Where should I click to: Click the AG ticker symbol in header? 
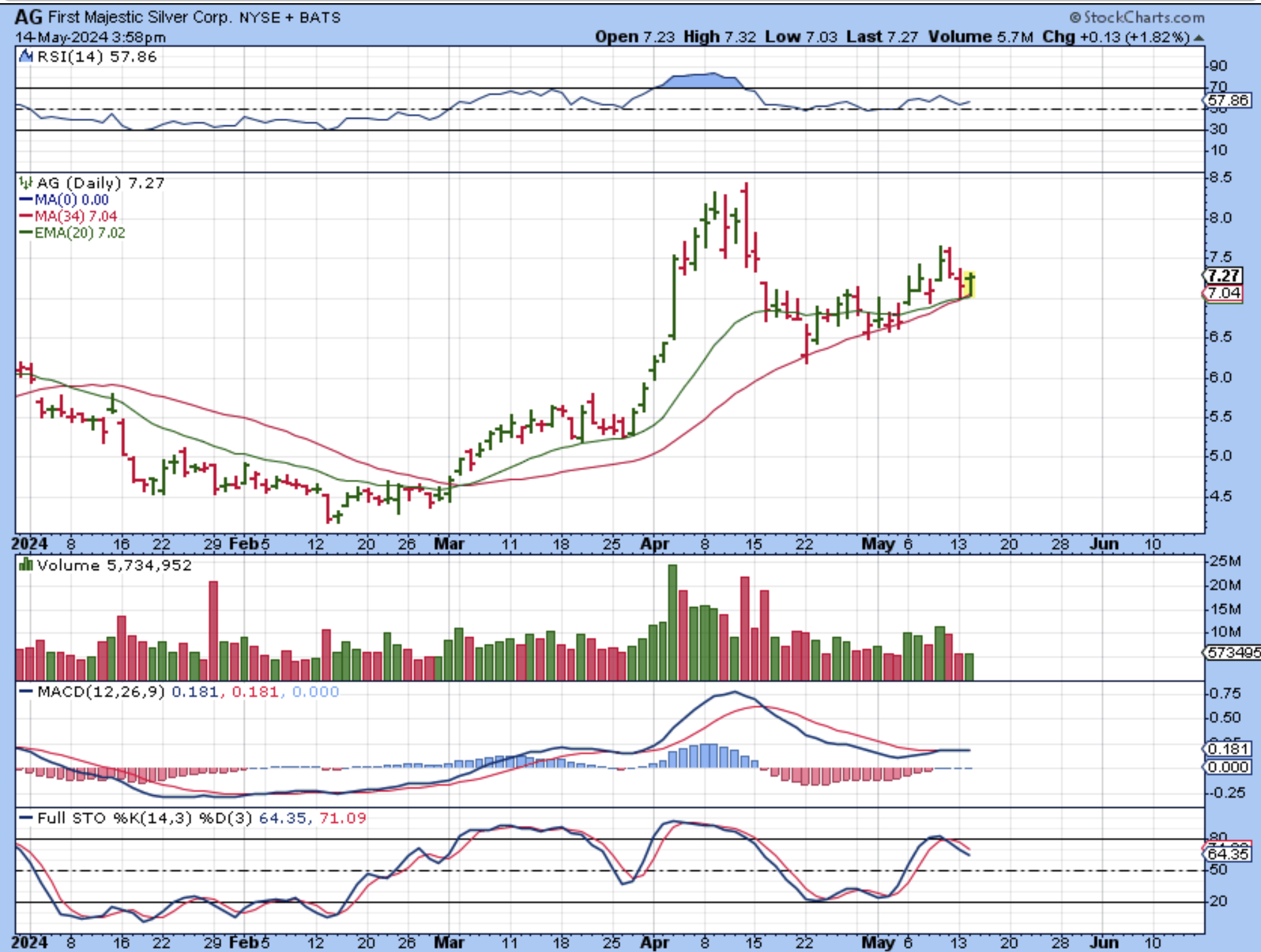pos(28,16)
